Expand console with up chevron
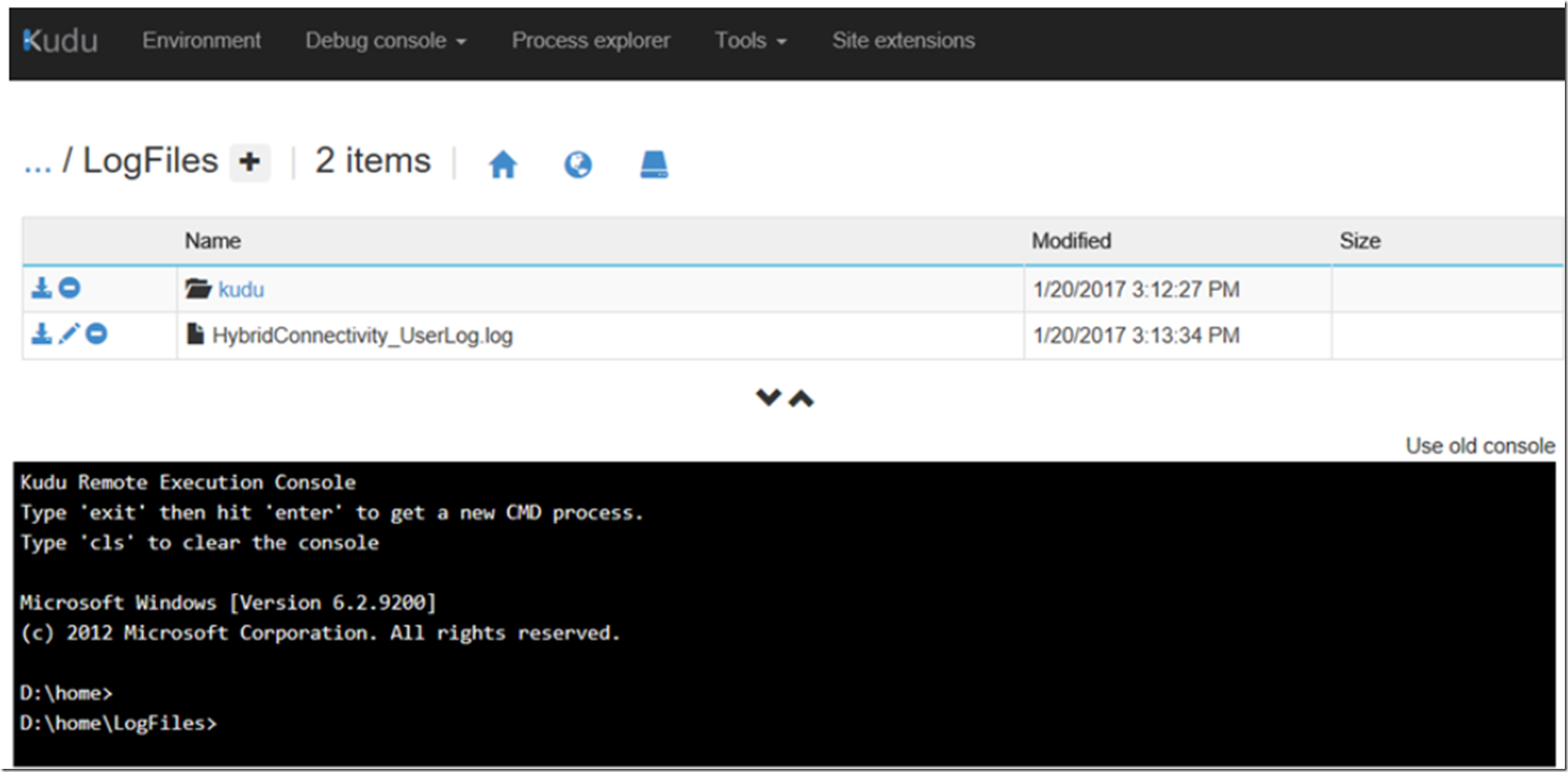The image size is (1568, 772). pos(801,398)
